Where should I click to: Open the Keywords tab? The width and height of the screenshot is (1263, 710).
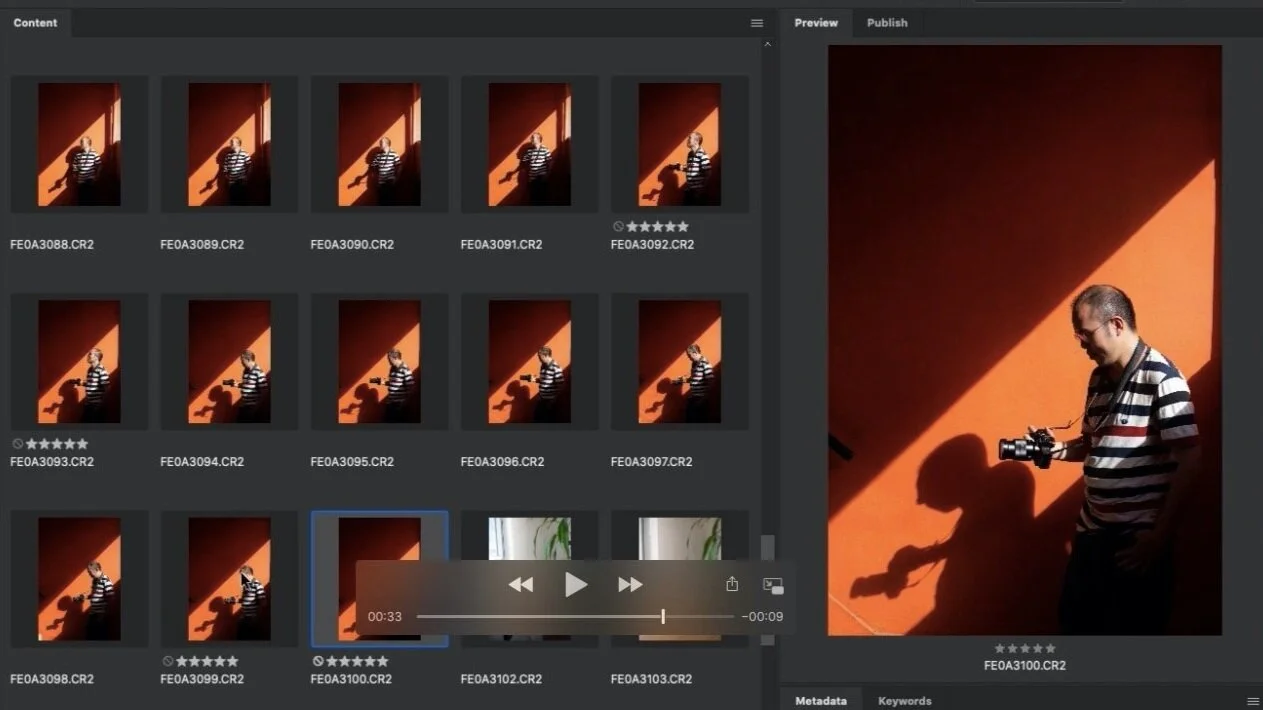904,700
